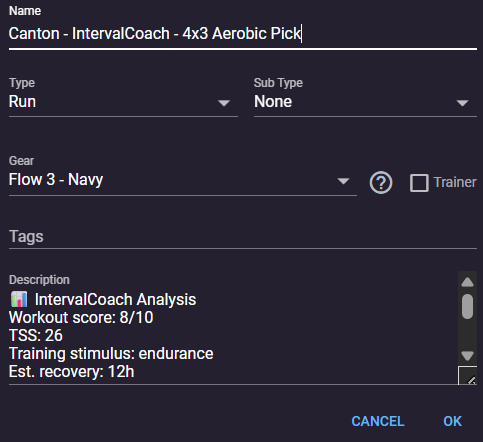Screen dimensions: 483x442
Task: Confirm with the OK button
Action: pyautogui.click(x=452, y=421)
